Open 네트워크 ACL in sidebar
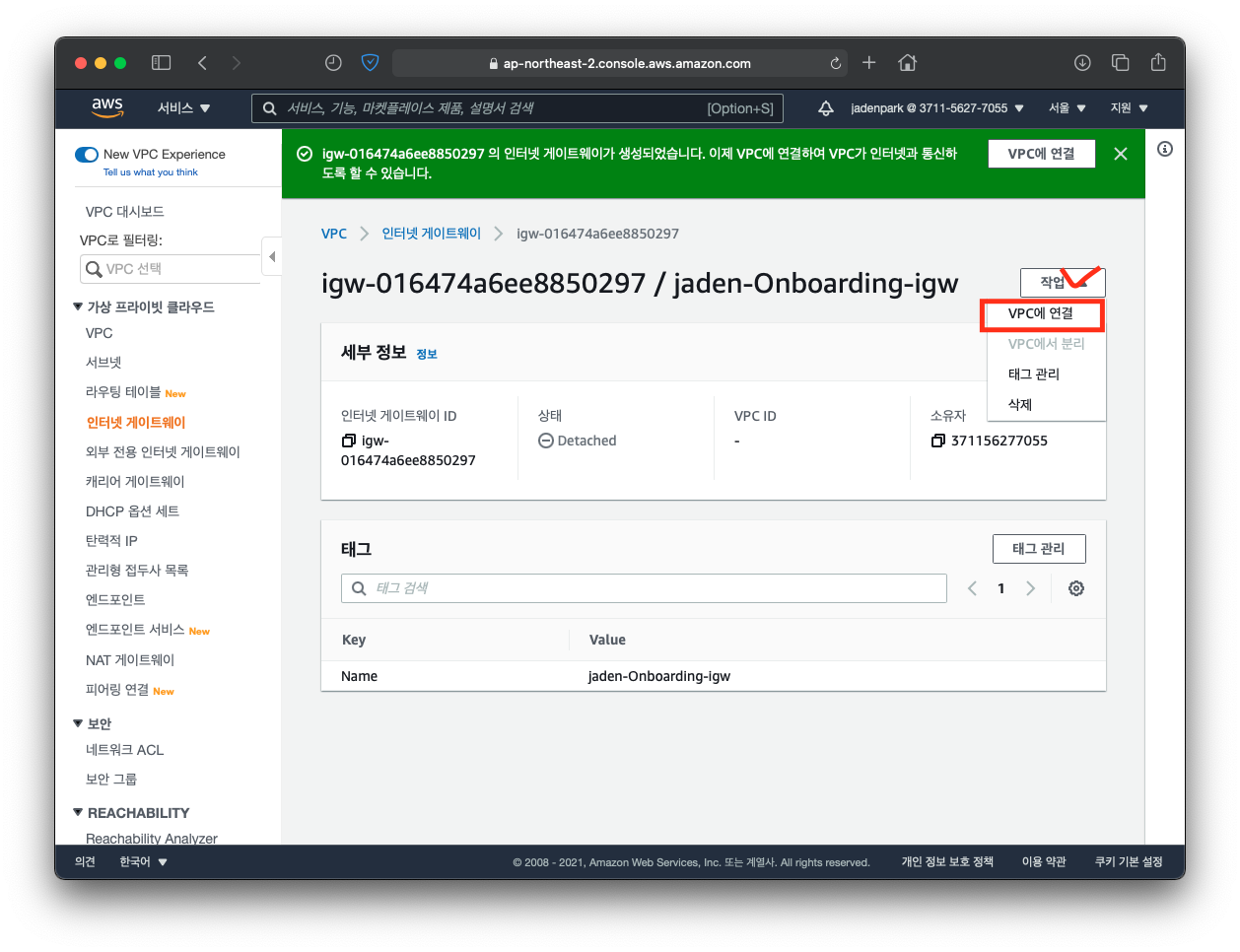Screen dimensions: 1240x952 [x=125, y=749]
